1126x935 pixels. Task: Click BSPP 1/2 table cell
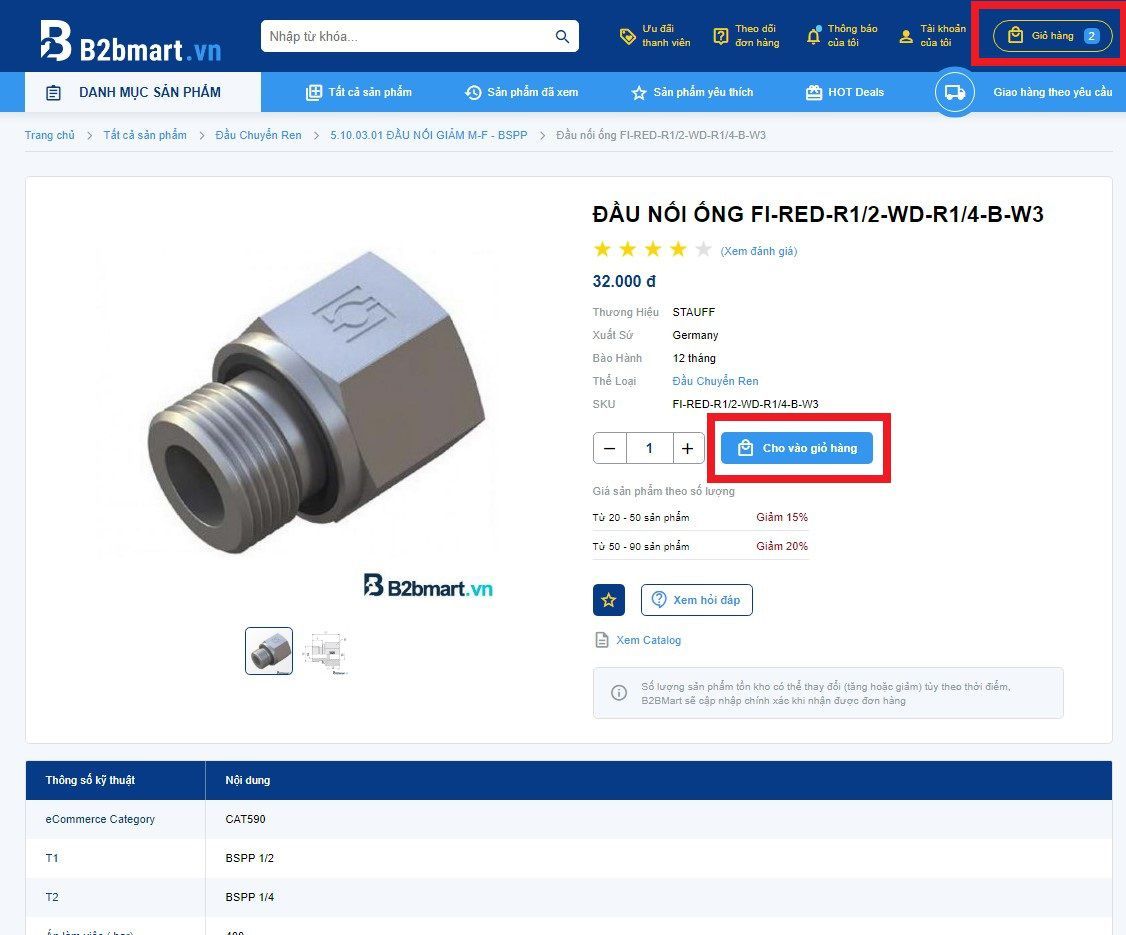(250, 858)
